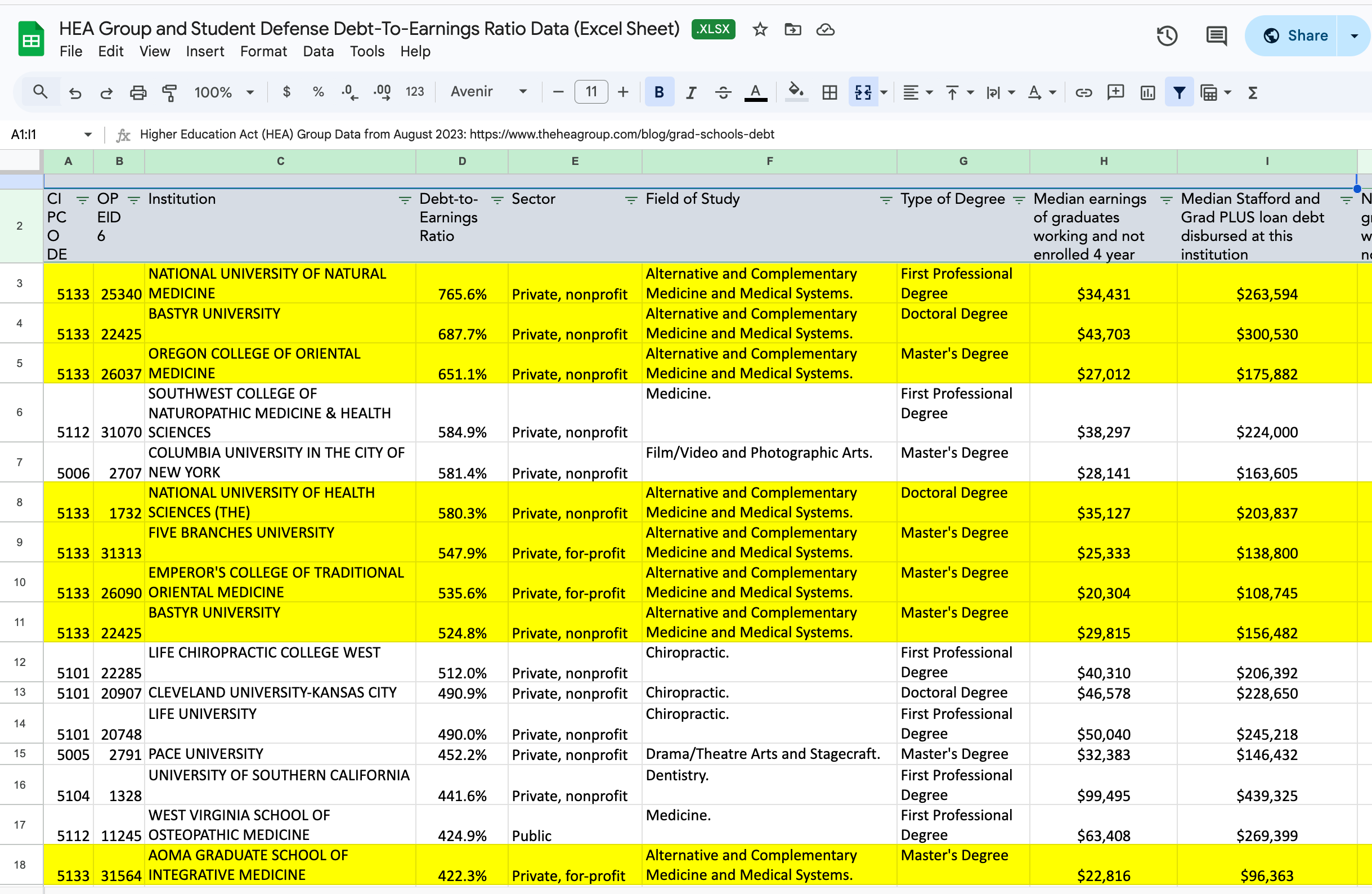The image size is (1372, 894).
Task: Click the Share button
Action: [1295, 36]
